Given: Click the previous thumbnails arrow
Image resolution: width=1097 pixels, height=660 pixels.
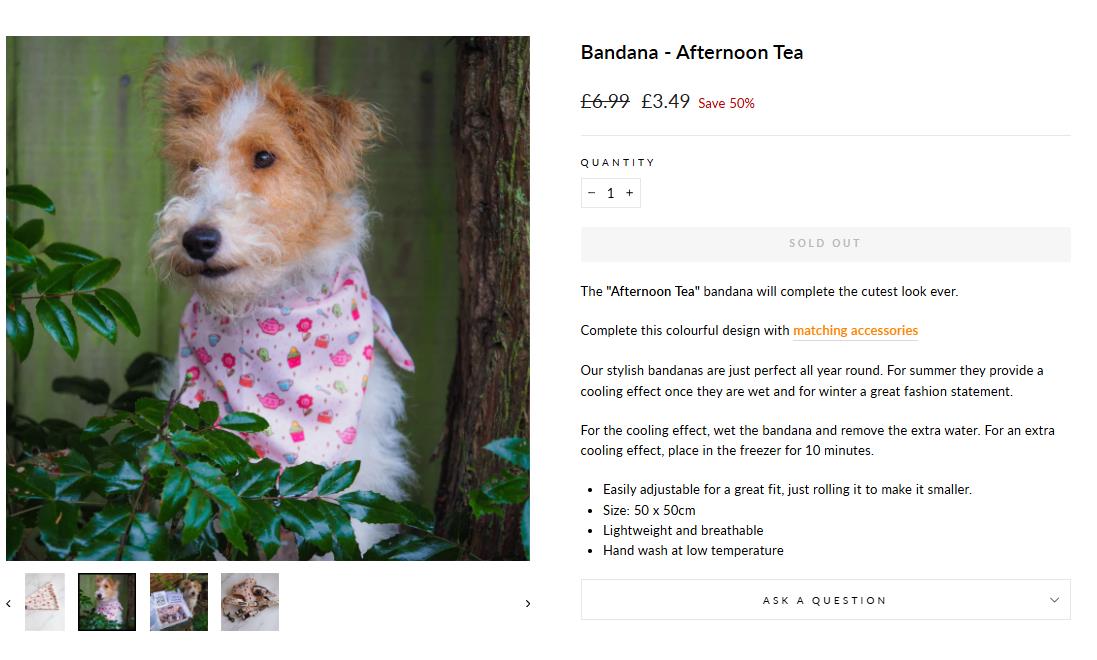Looking at the screenshot, I should [9, 603].
